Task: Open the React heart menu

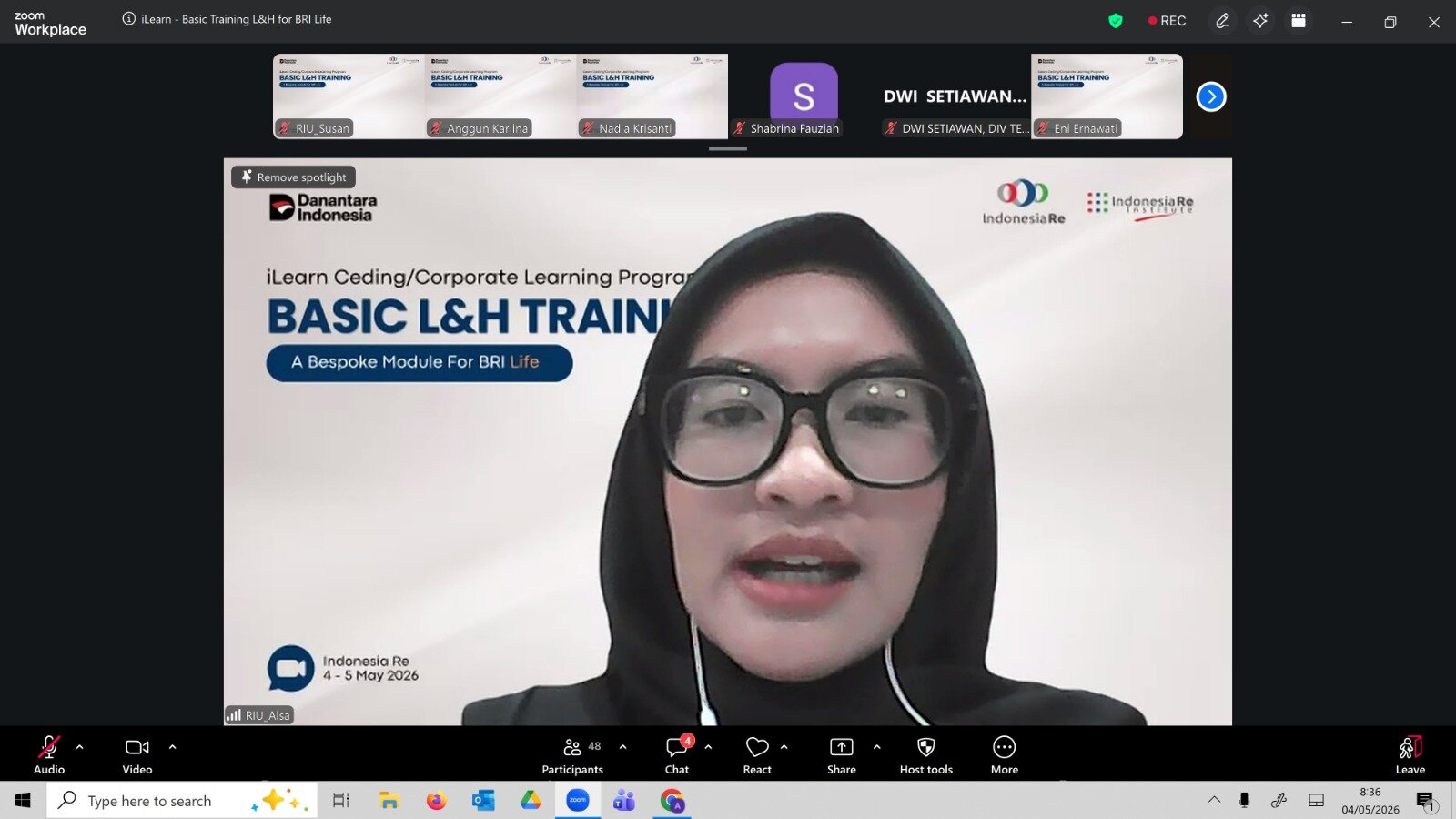Action: 757,755
